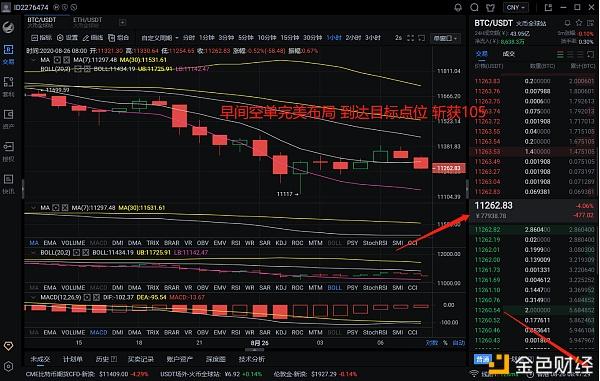Open the chat support bubble icon
Viewport: 600px width, 381px height.
click(474, 7)
